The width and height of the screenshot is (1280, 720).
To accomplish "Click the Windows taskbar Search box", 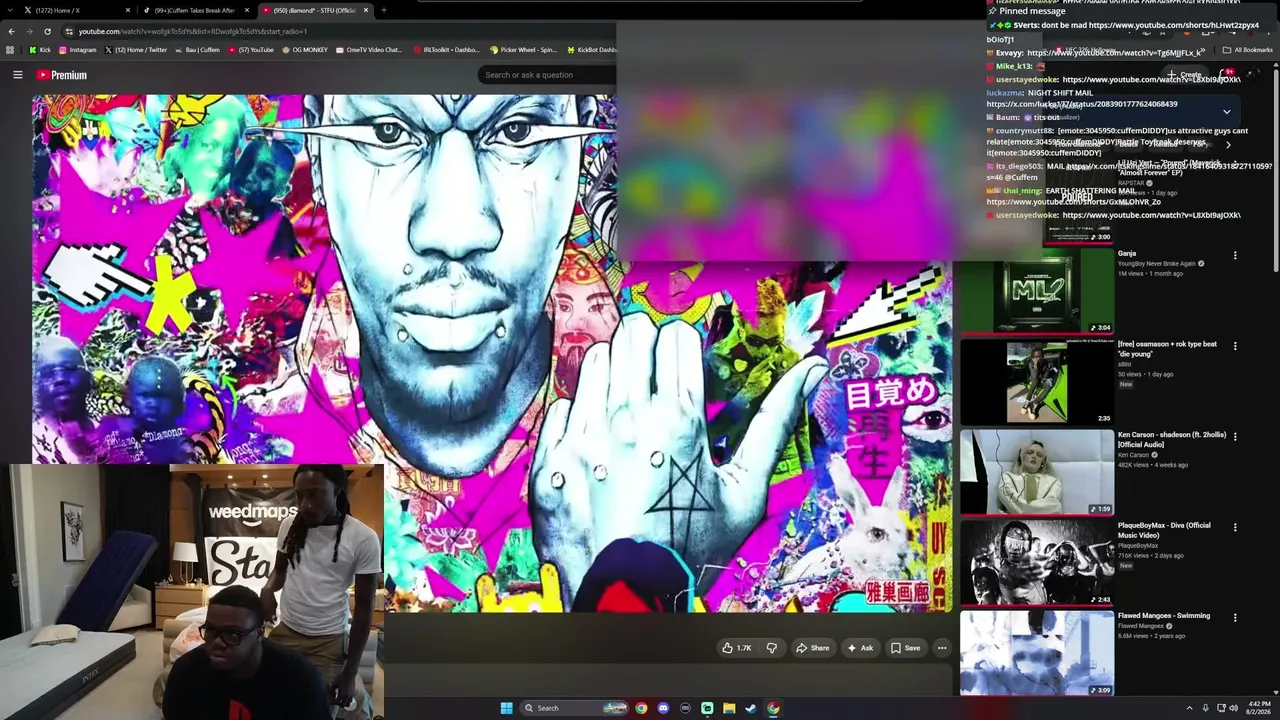I will click(574, 708).
